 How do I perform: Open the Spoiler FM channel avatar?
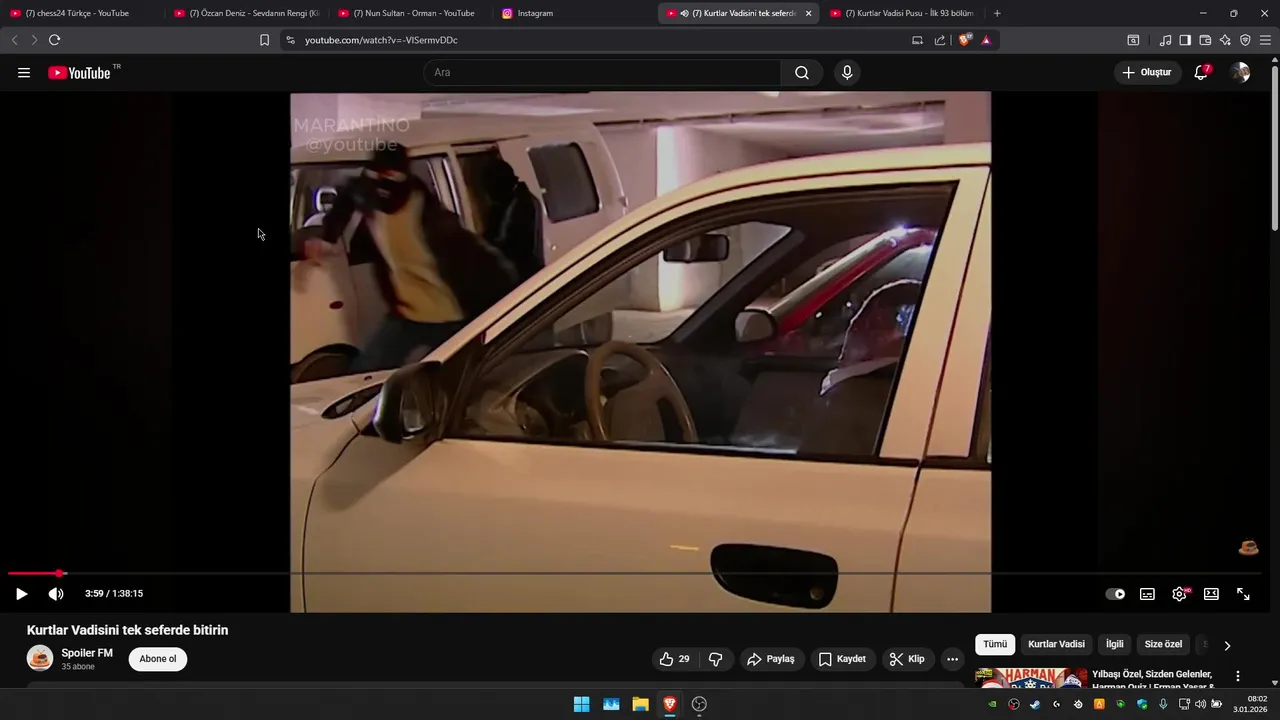coord(40,658)
